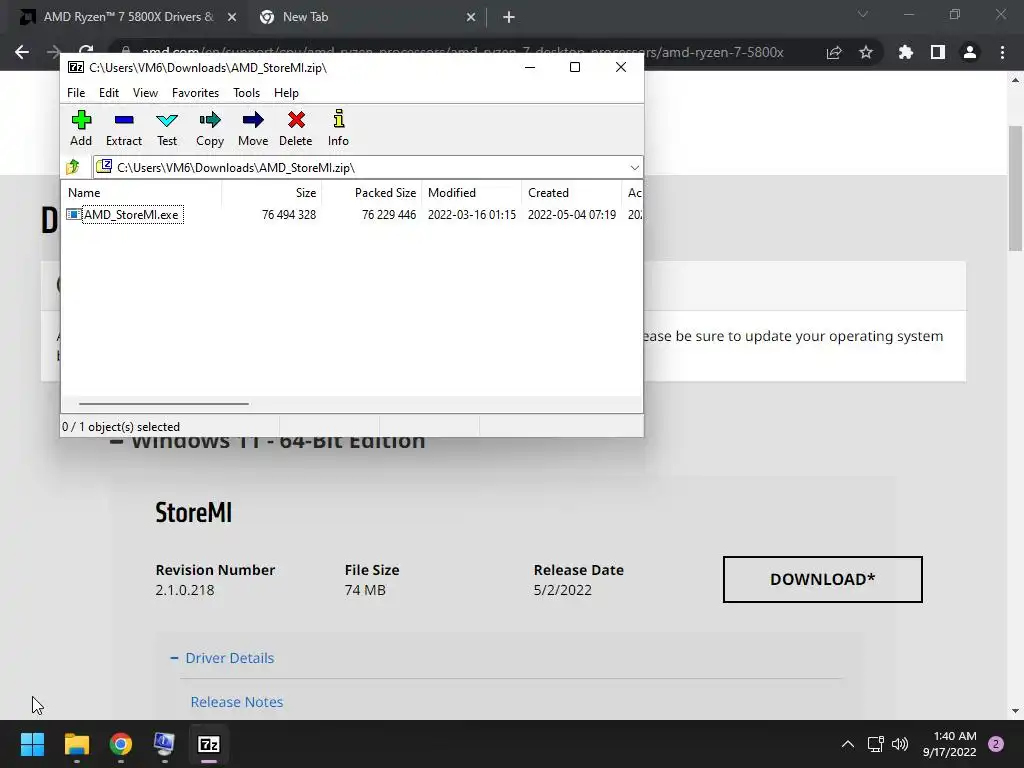1024x768 pixels.
Task: Click modified date 2022-03-16 01:15
Action: [472, 215]
